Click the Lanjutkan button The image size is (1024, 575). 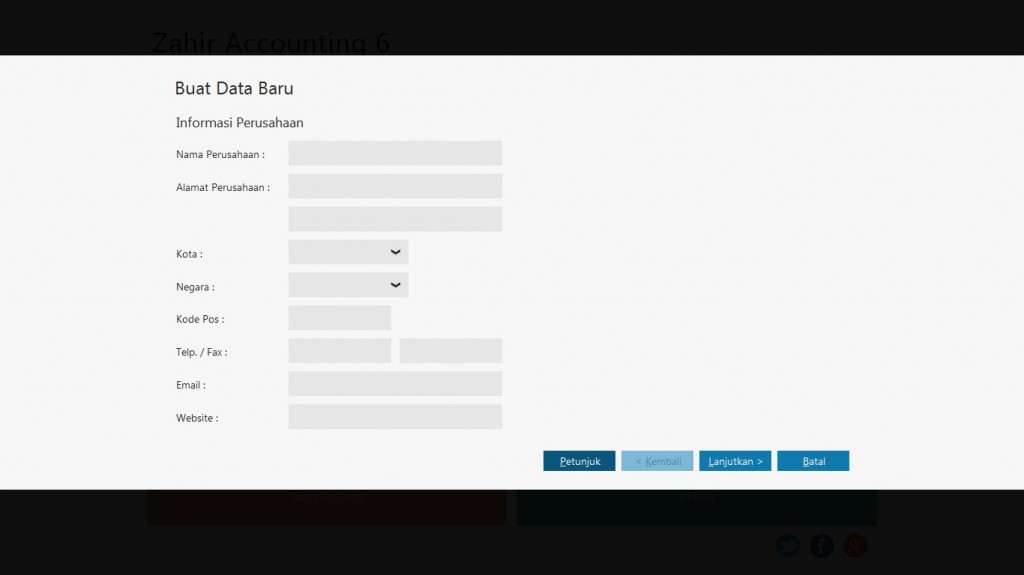735,461
